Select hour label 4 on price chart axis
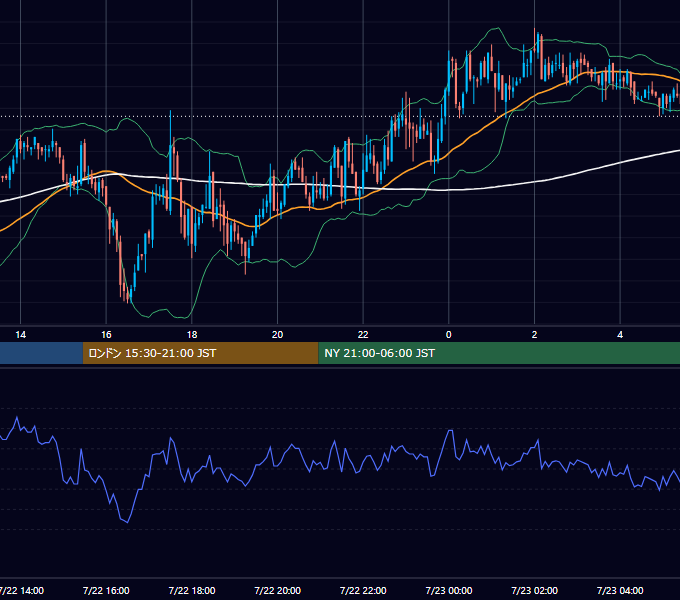The width and height of the screenshot is (680, 600). (620, 335)
